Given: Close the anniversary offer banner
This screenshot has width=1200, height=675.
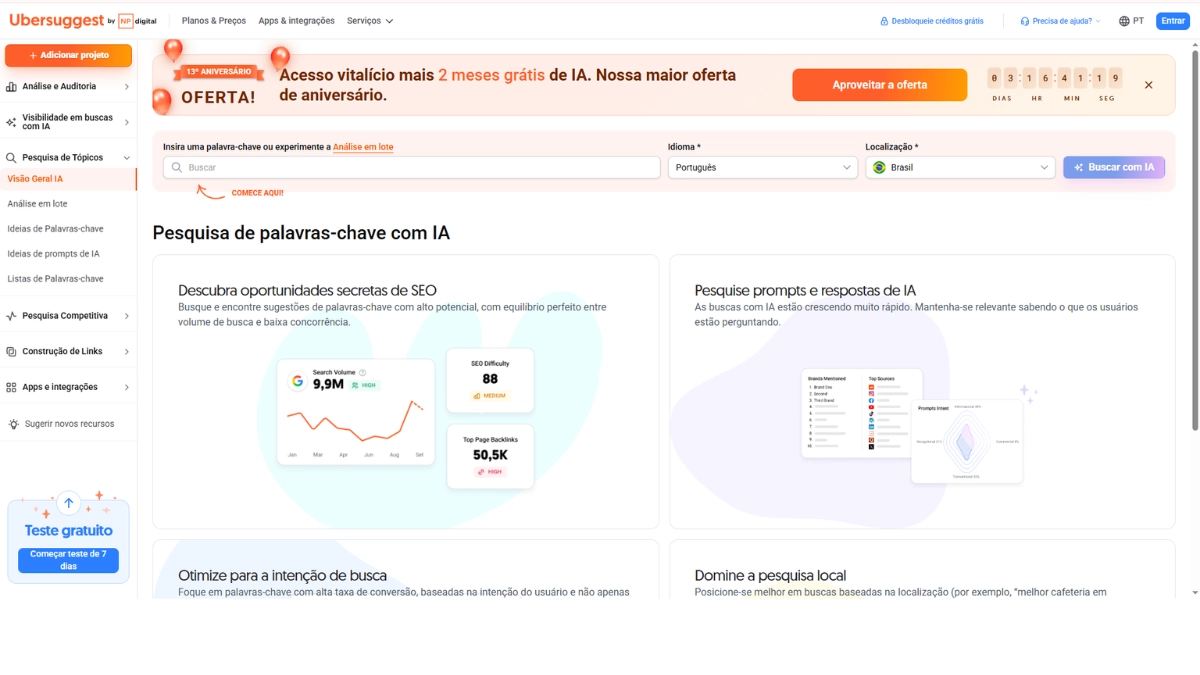Looking at the screenshot, I should (x=1149, y=85).
